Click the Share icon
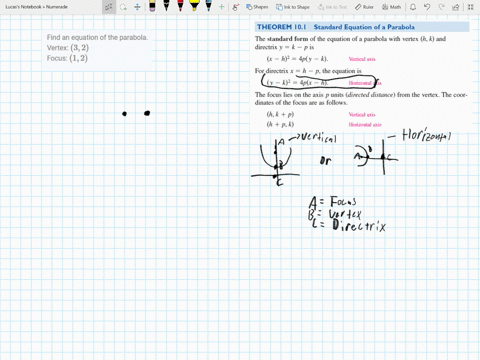This screenshot has height=360, width=480. [456, 7]
